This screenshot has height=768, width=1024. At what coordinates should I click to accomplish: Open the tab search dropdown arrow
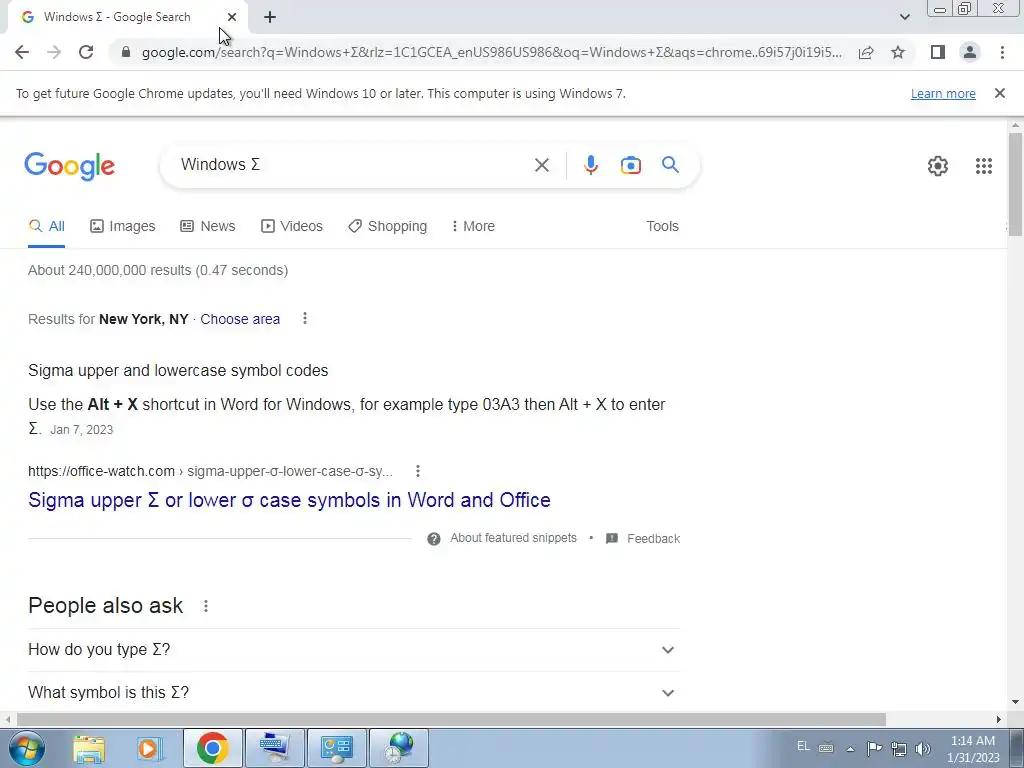point(904,17)
